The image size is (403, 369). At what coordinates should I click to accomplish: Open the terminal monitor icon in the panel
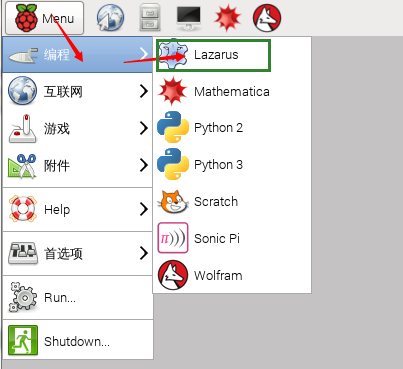[189, 18]
